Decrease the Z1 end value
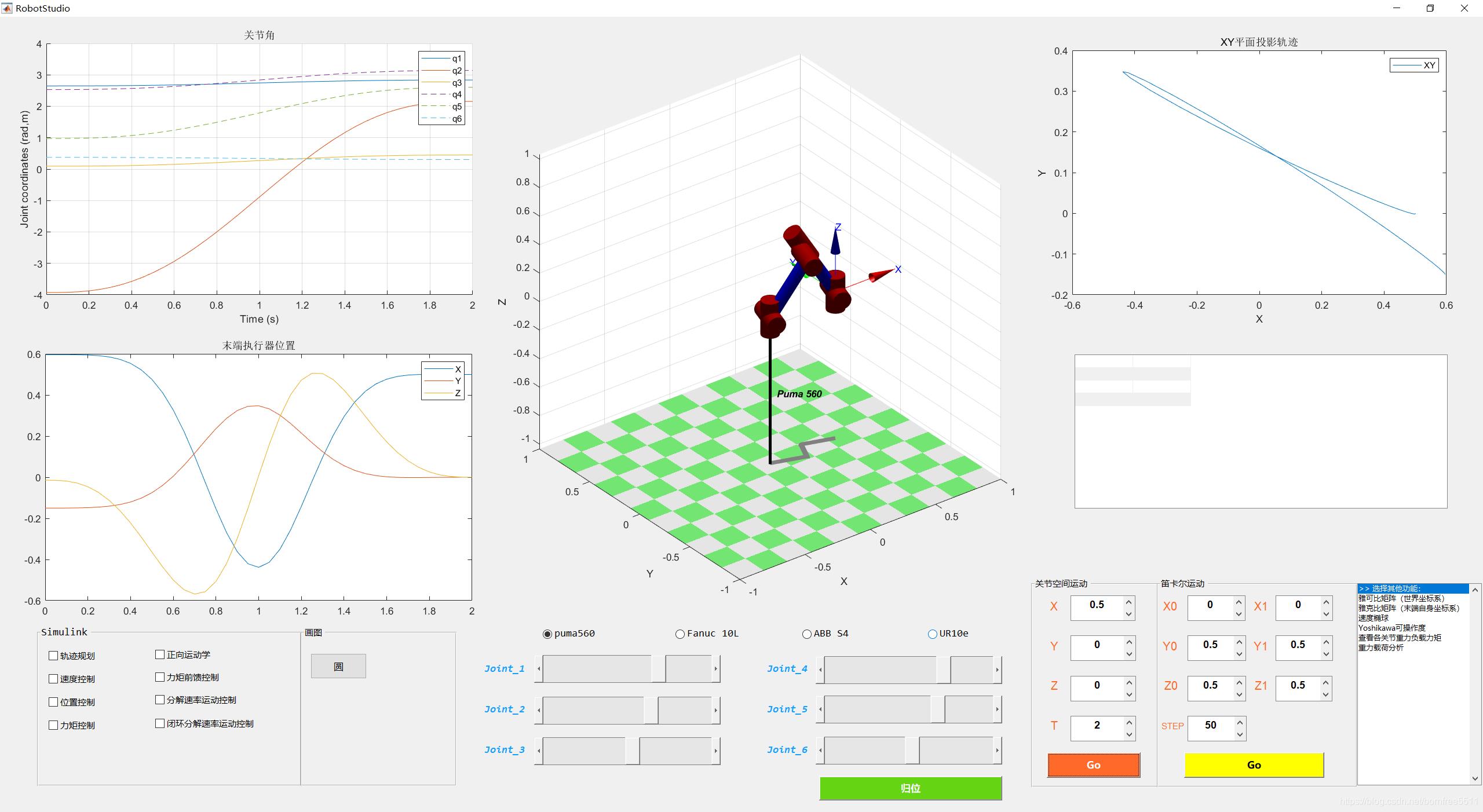The image size is (1483, 812). (x=1326, y=694)
